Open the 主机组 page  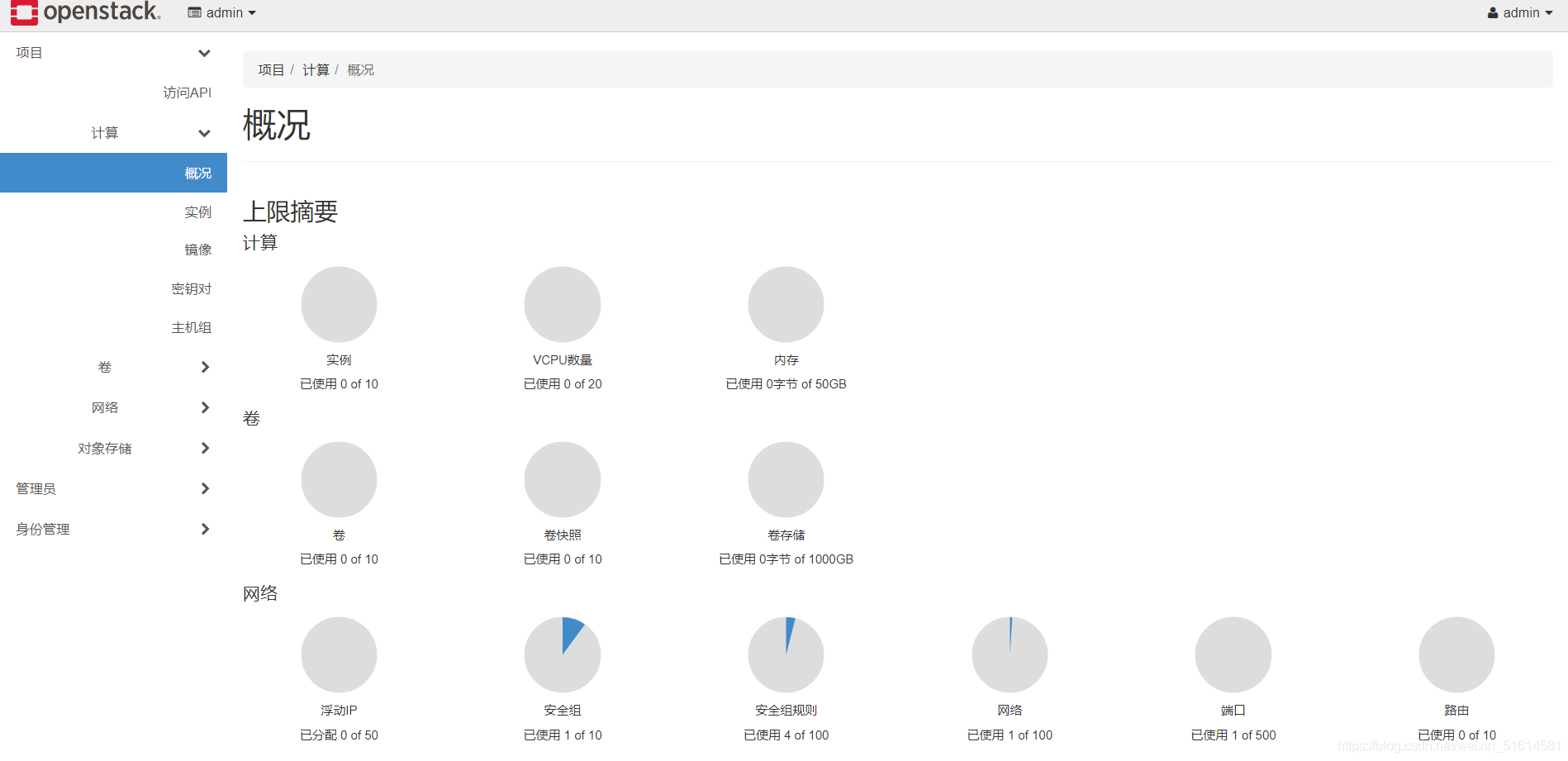192,328
